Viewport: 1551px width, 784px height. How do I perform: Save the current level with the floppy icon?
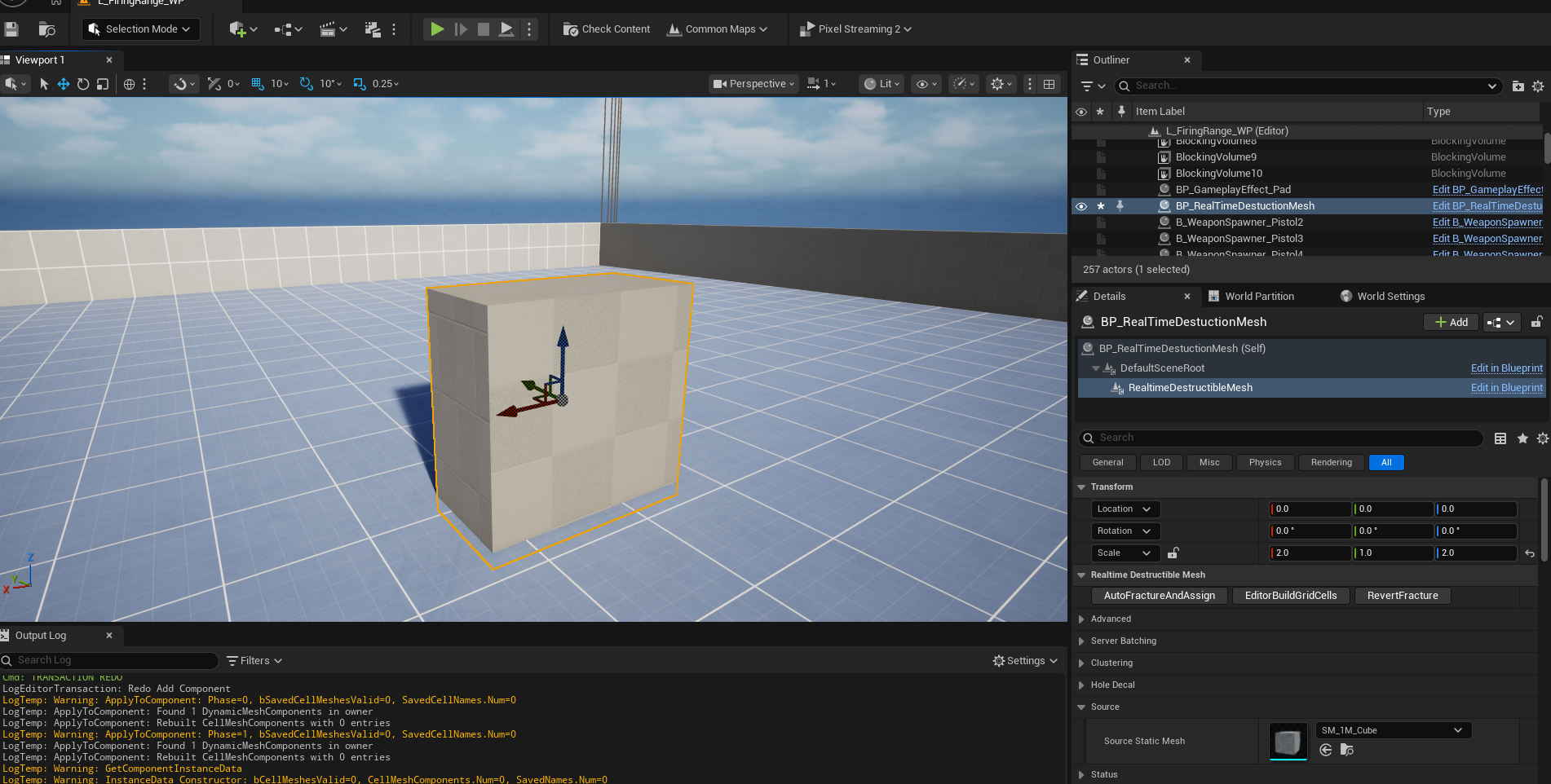(11, 29)
